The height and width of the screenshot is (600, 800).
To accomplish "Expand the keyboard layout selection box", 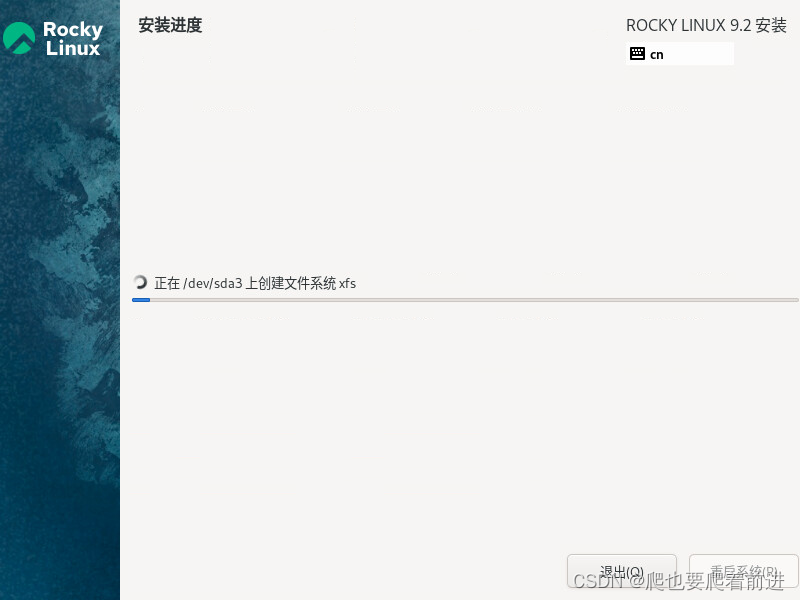I will (680, 53).
